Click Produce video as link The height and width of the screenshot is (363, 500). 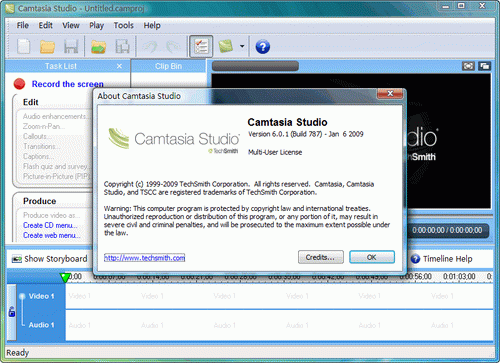coord(51,215)
